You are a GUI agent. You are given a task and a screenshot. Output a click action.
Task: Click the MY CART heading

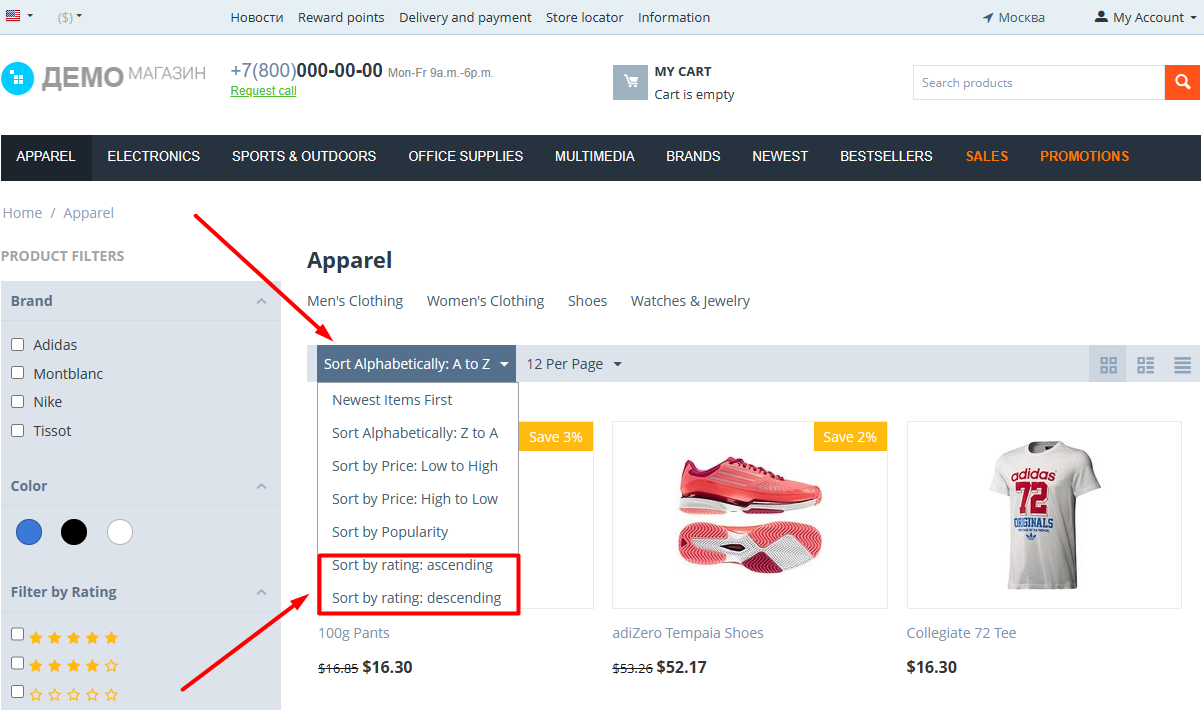pos(683,72)
